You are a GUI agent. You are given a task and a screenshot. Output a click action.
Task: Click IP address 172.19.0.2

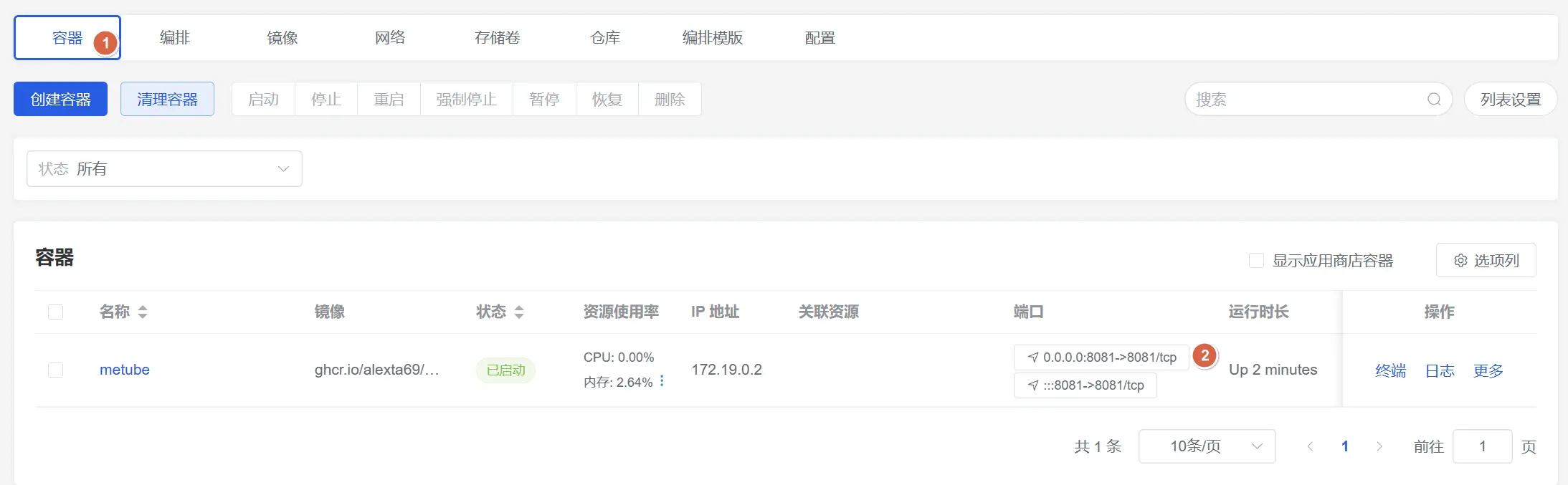(x=726, y=370)
